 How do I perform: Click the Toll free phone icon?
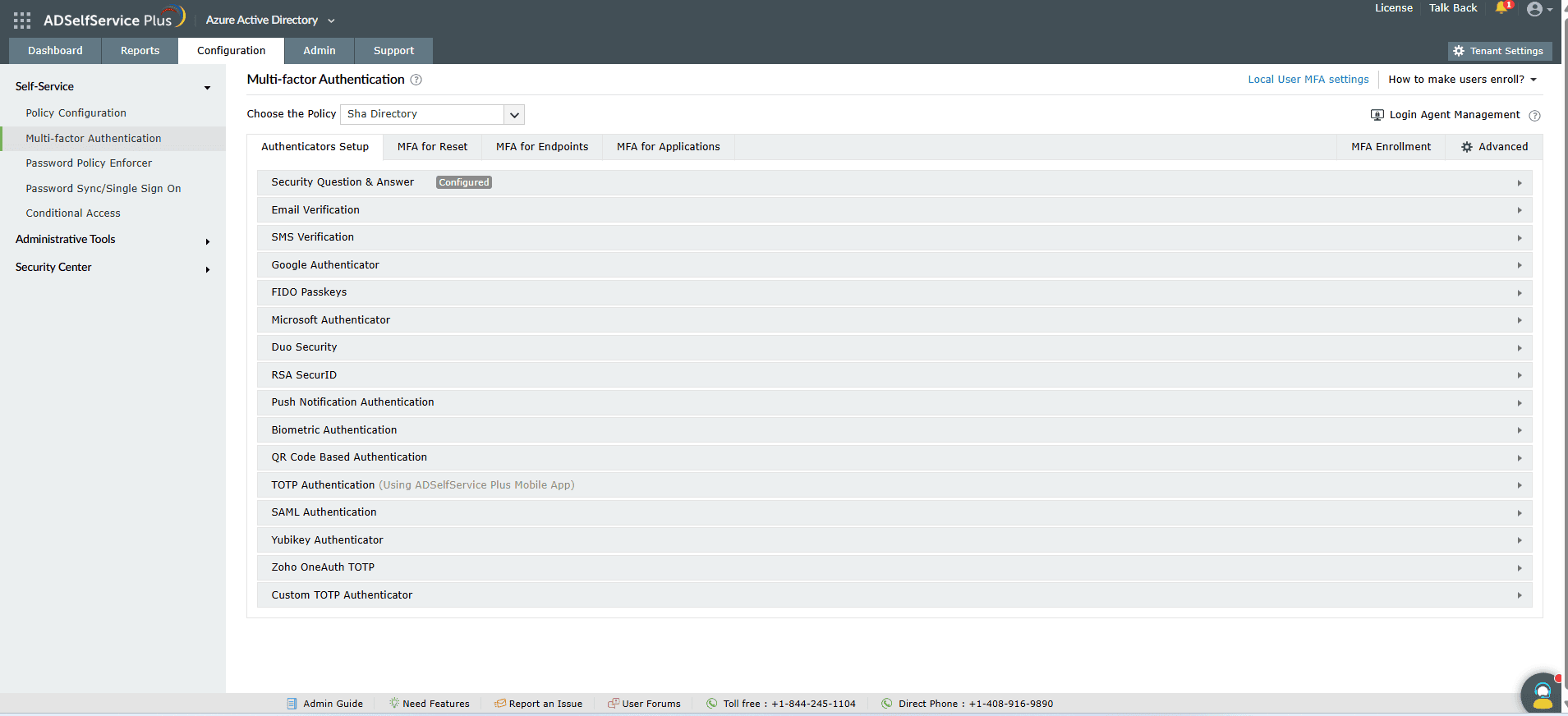point(712,704)
